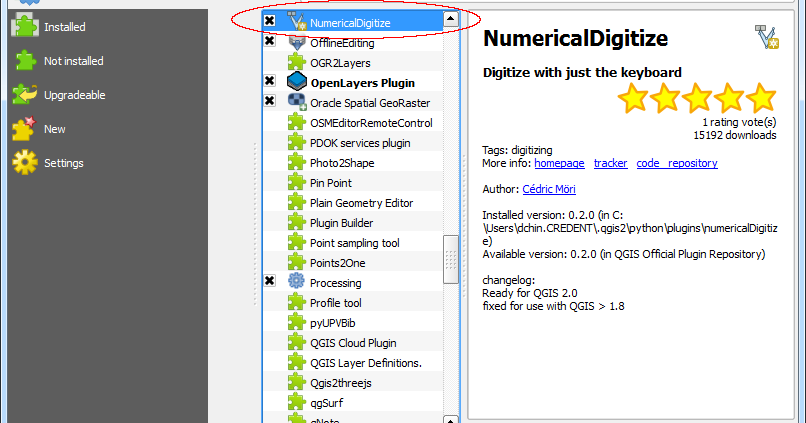
Task: Click the pyUPVBib puzzle icon
Action: [297, 323]
